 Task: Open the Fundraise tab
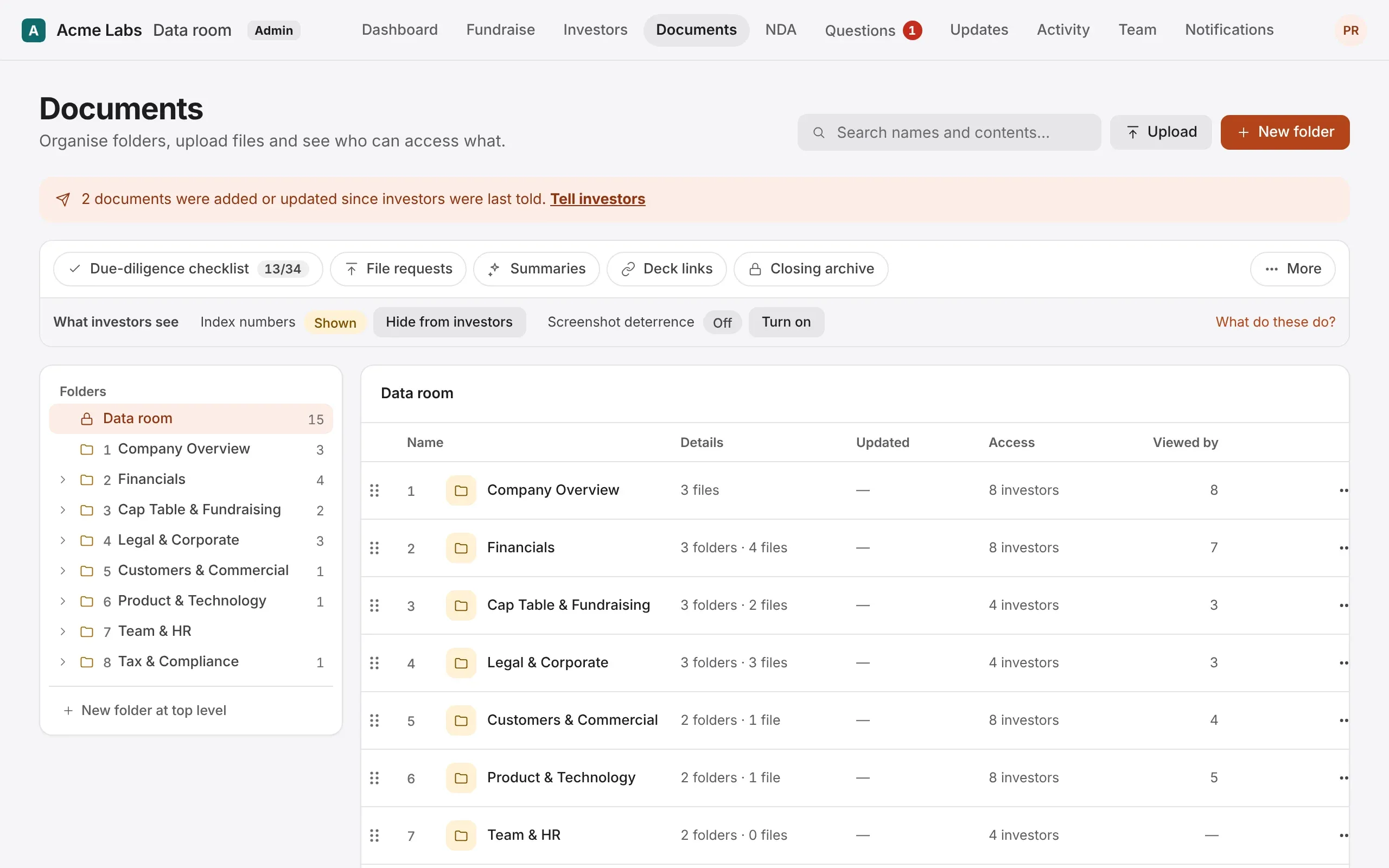[x=500, y=30]
